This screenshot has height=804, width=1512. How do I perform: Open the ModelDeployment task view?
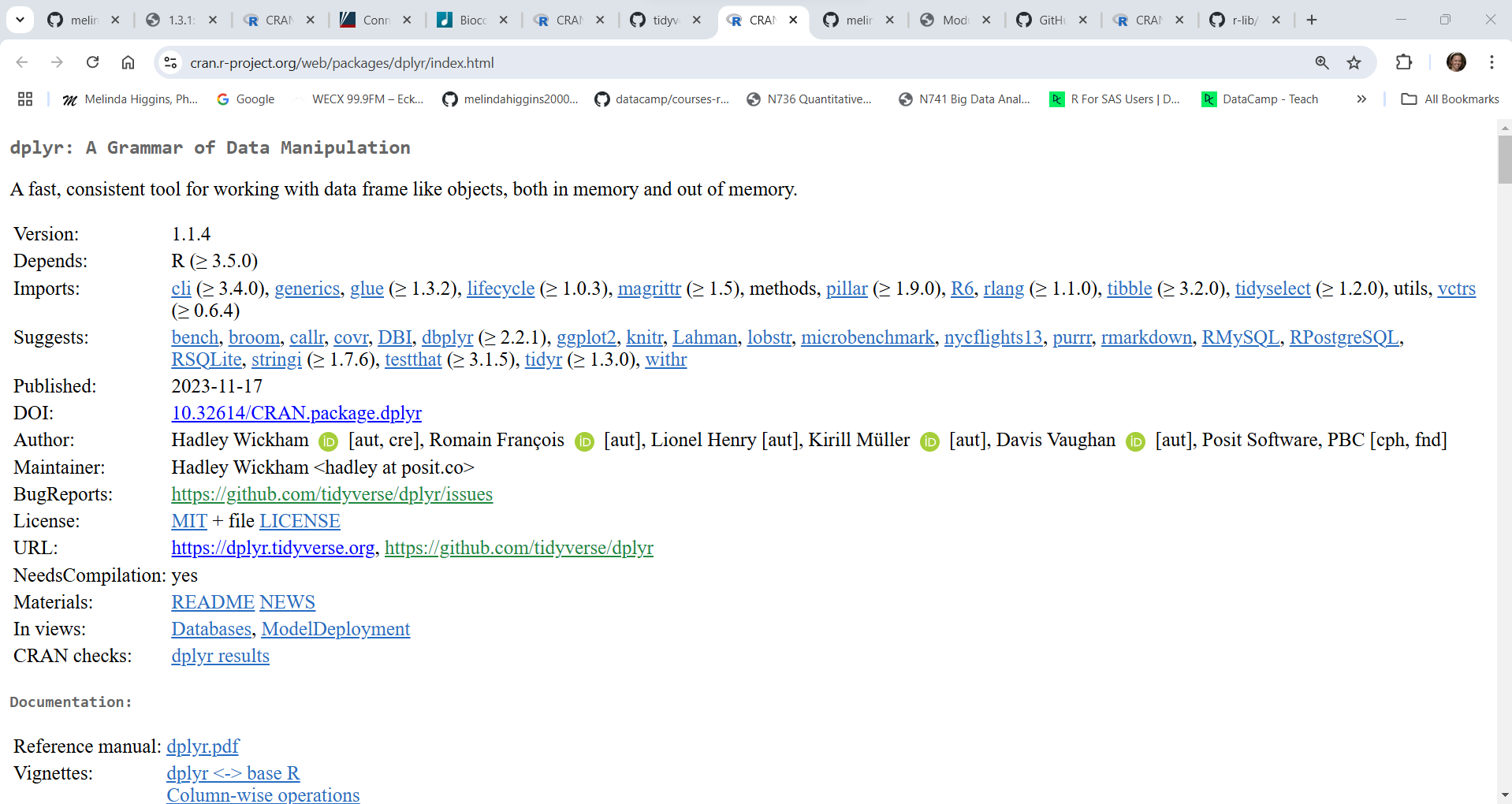click(x=336, y=629)
